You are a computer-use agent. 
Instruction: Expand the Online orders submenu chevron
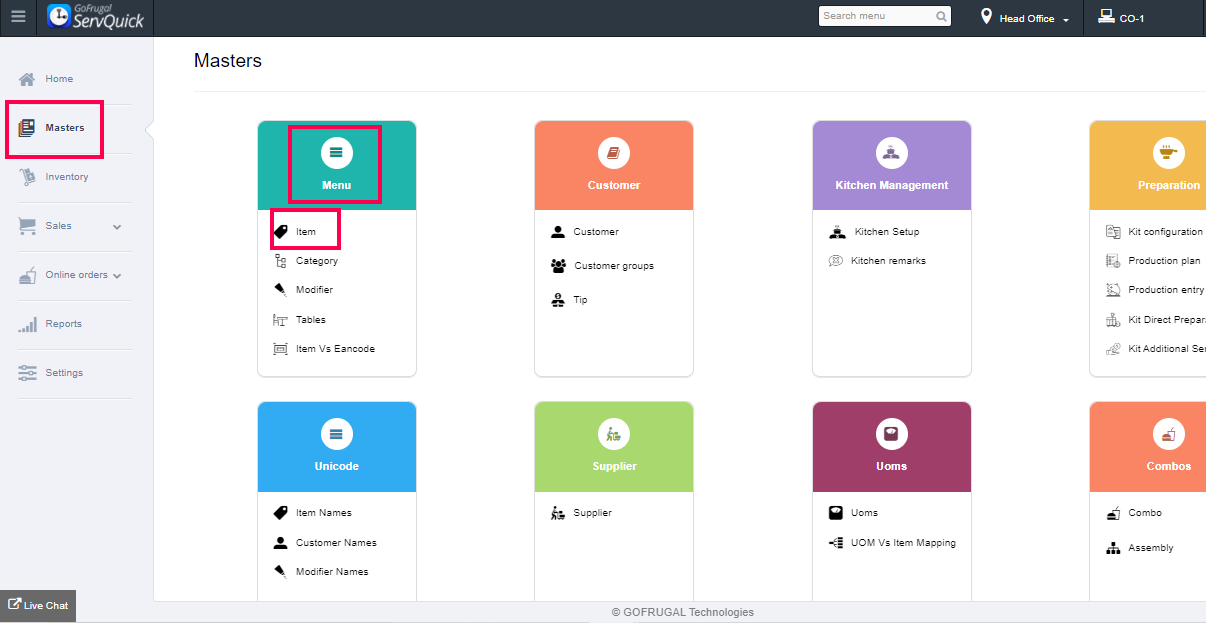pos(117,276)
